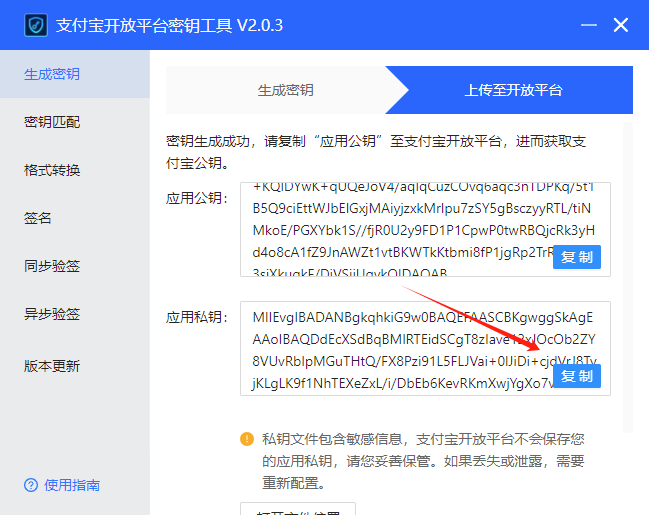The width and height of the screenshot is (649, 515).
Task: Click the 密钥生成成功 instruction text
Action: 376,152
